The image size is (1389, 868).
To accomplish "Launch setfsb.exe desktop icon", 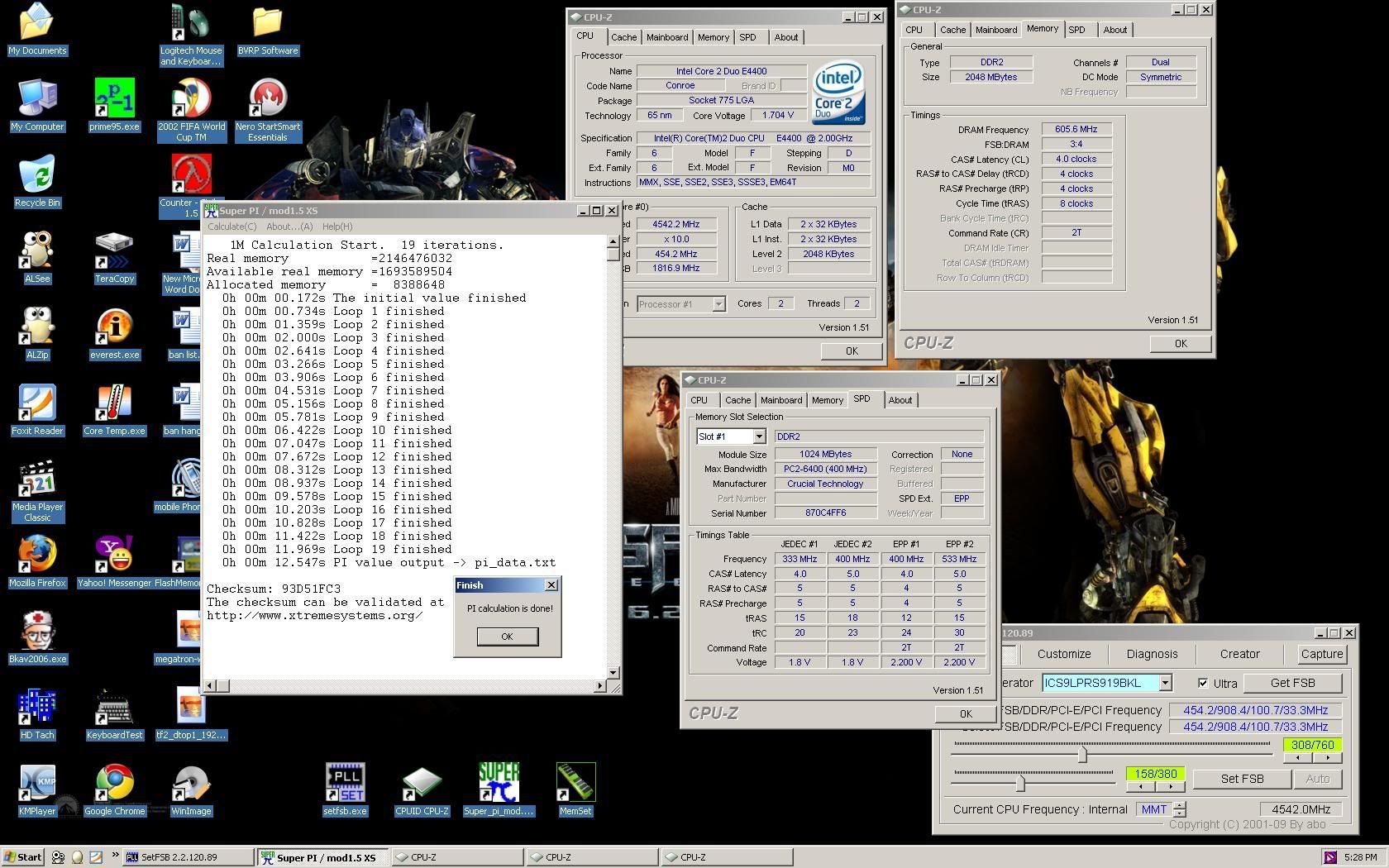I will pyautogui.click(x=345, y=790).
